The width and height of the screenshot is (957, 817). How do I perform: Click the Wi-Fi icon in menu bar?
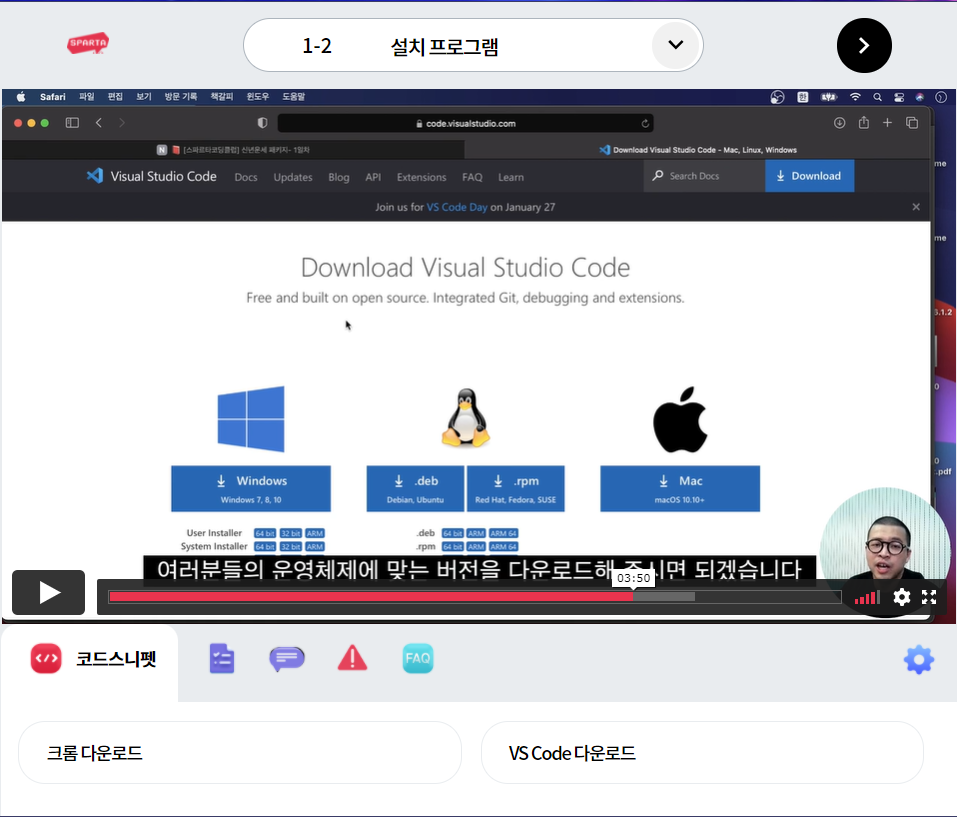[855, 96]
